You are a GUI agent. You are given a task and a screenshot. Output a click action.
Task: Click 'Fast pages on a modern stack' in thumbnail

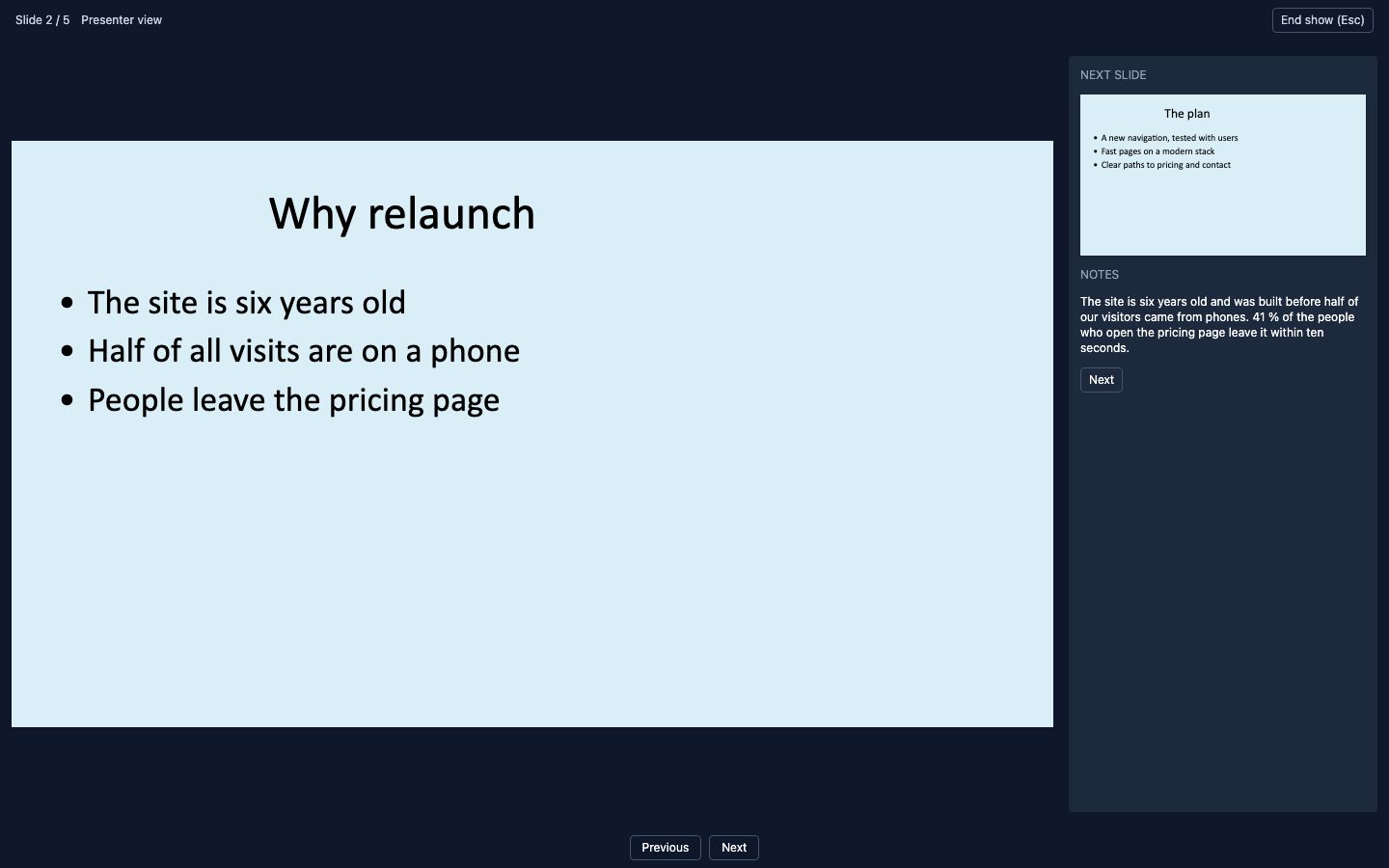[x=1158, y=151]
